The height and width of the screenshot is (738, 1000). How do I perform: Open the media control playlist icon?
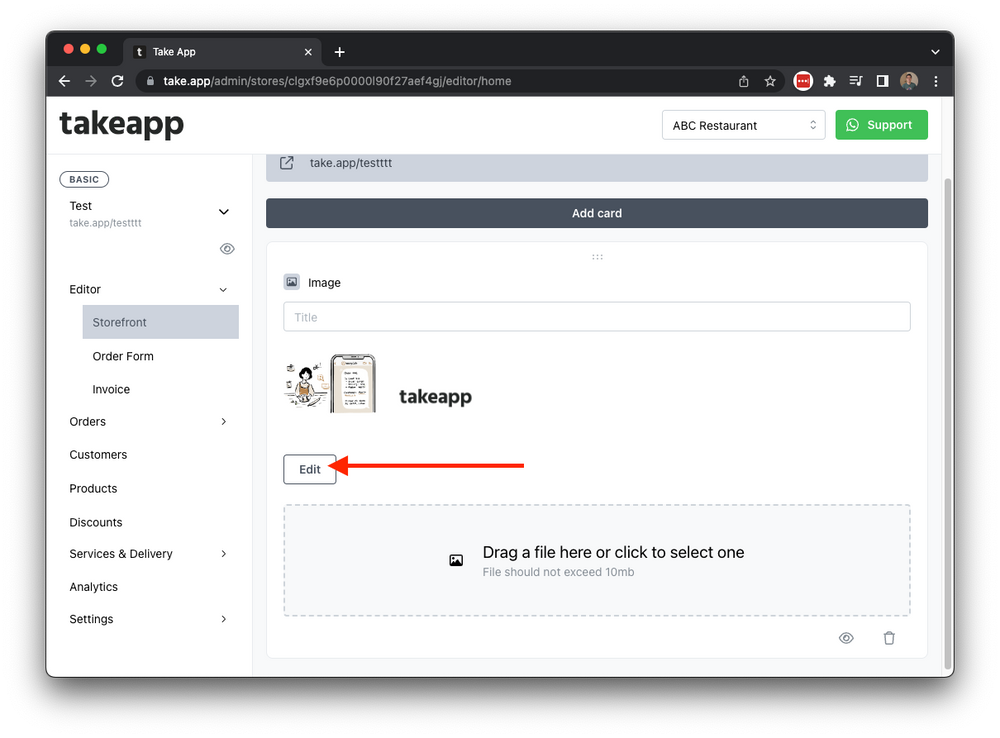(856, 81)
